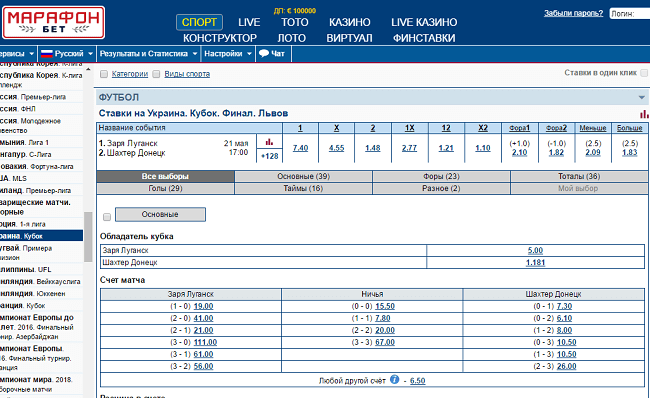This screenshot has height=398, width=650.
Task: Click the Основные section button
Action: click(x=160, y=214)
